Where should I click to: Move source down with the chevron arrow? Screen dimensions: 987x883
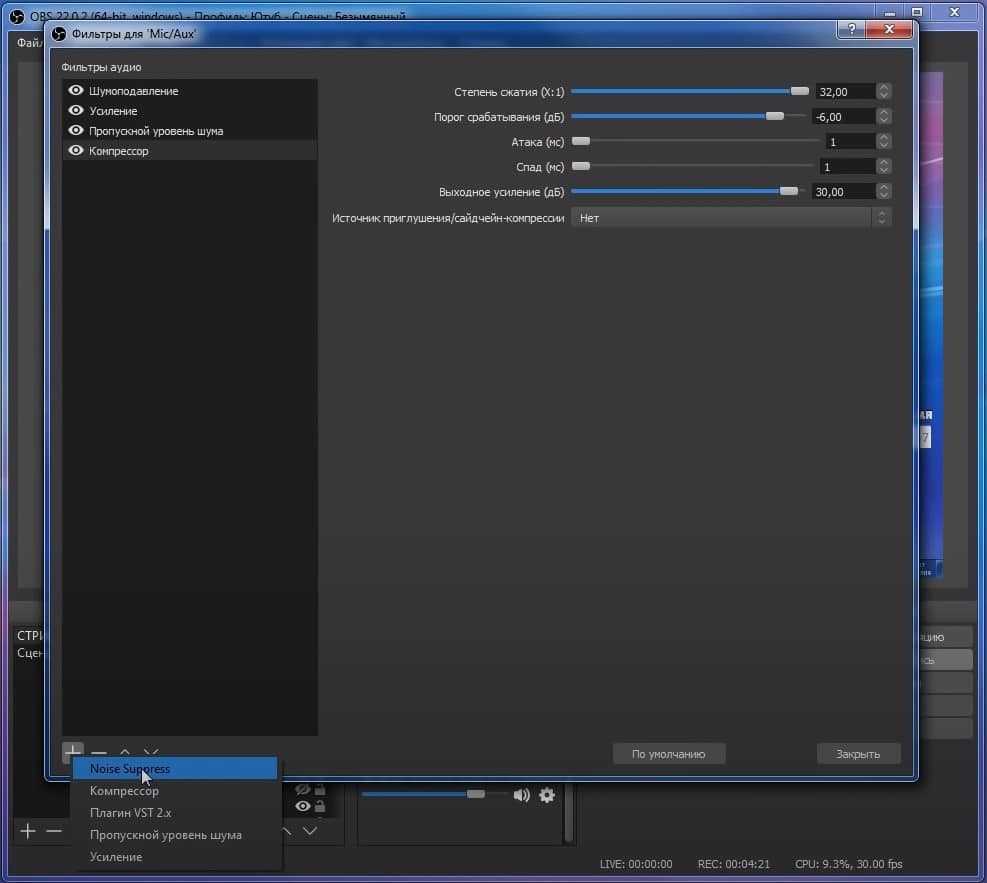pyautogui.click(x=310, y=831)
